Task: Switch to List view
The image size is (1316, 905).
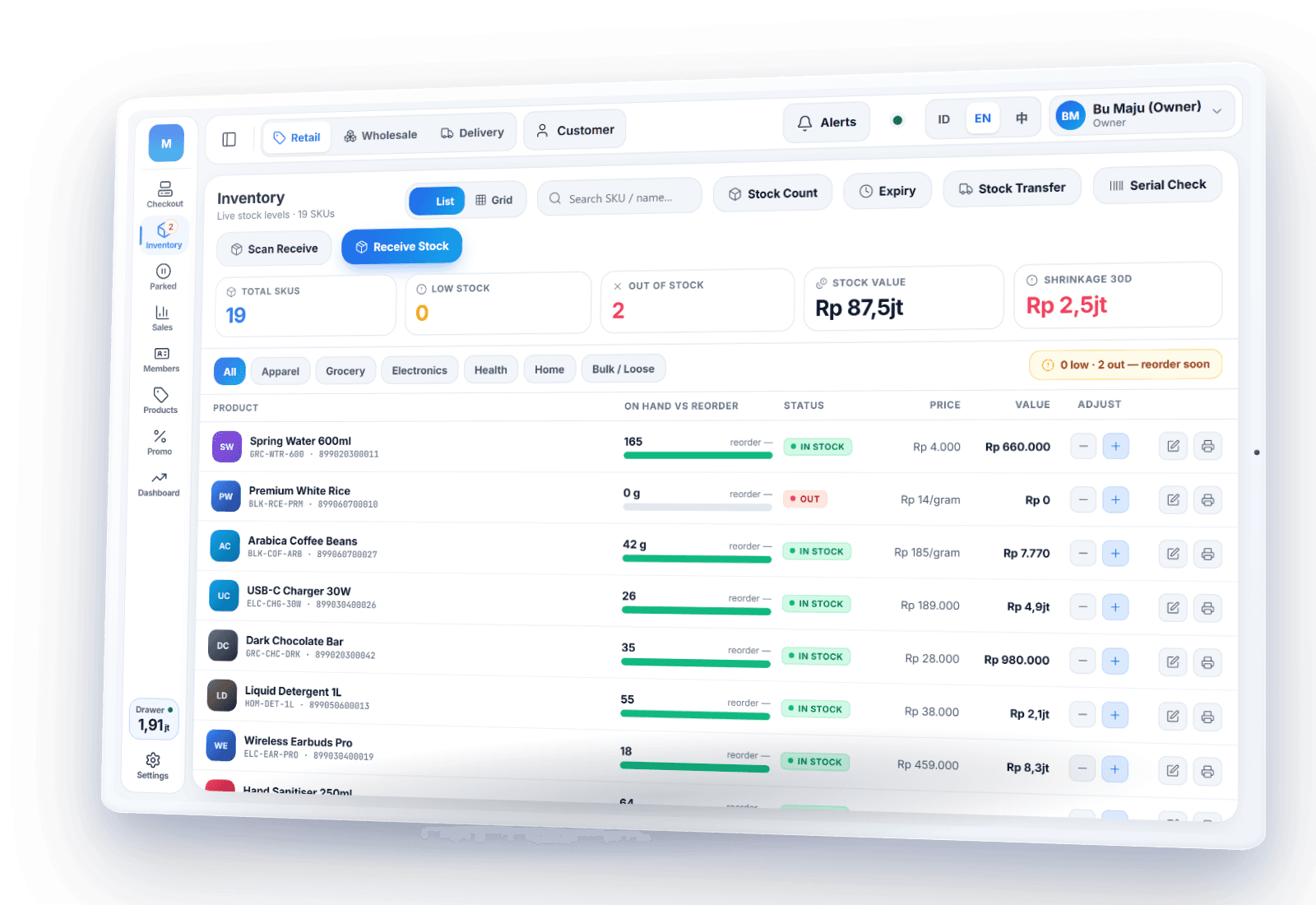Action: [437, 201]
